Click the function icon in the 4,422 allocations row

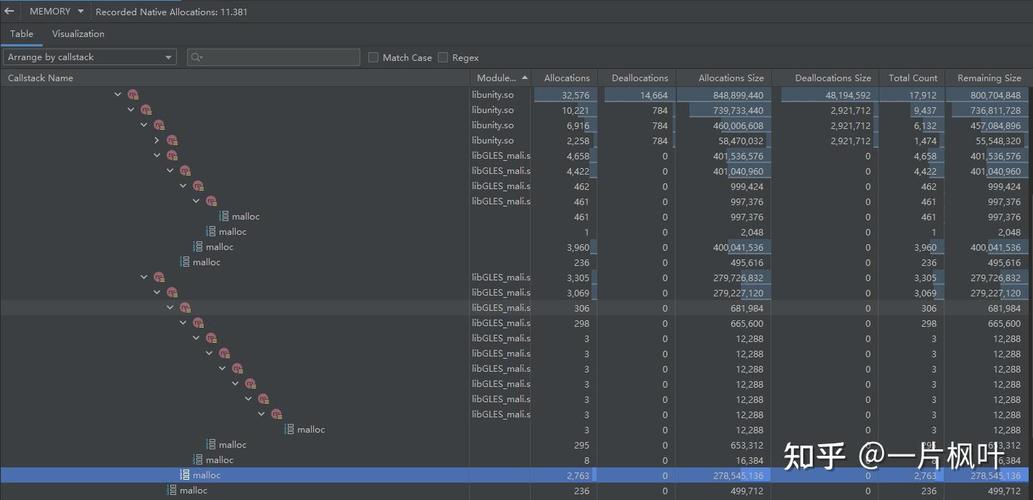coord(185,171)
